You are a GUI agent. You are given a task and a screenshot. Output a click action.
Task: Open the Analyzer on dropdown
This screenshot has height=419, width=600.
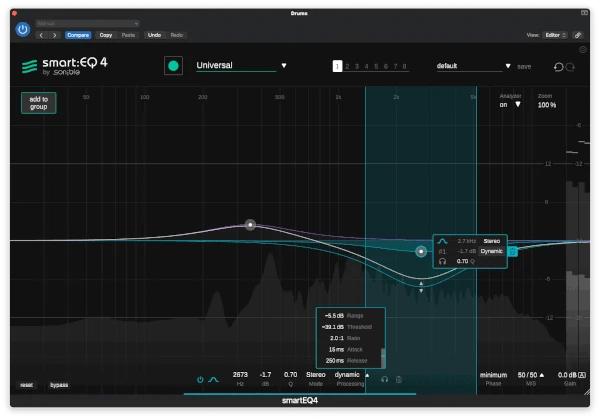(x=510, y=104)
